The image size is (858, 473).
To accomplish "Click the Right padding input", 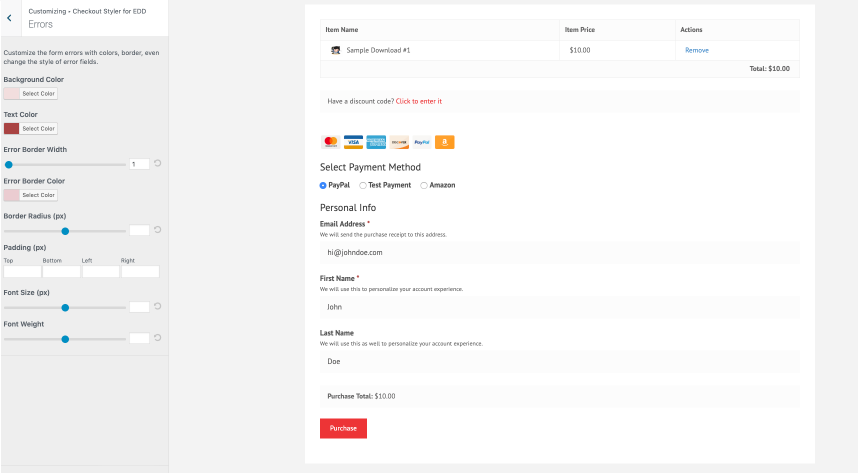I will (140, 272).
